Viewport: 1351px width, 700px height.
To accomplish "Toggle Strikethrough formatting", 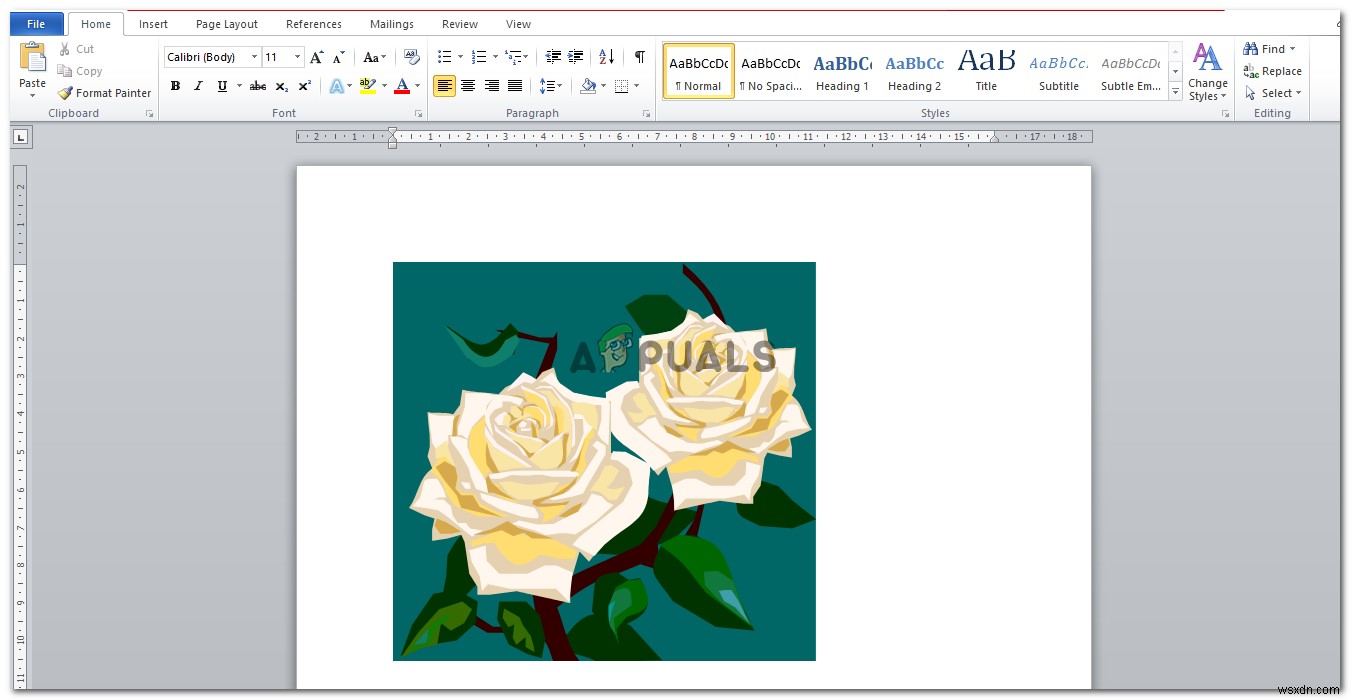I will [258, 86].
